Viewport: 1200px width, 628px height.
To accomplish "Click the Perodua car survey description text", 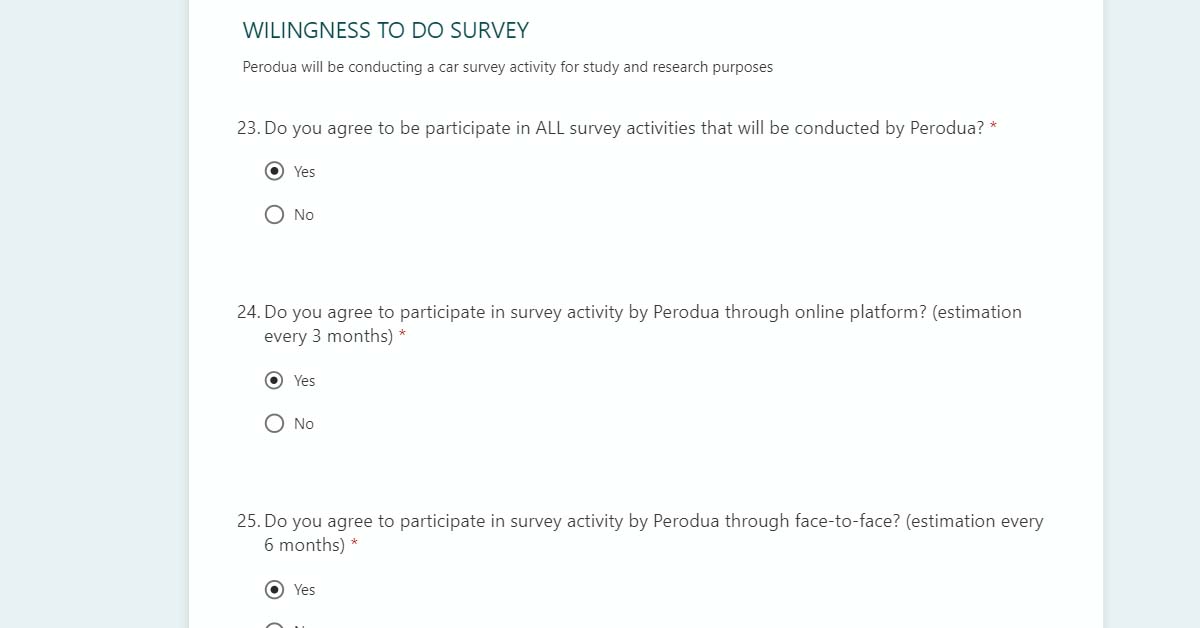I will coord(507,68).
